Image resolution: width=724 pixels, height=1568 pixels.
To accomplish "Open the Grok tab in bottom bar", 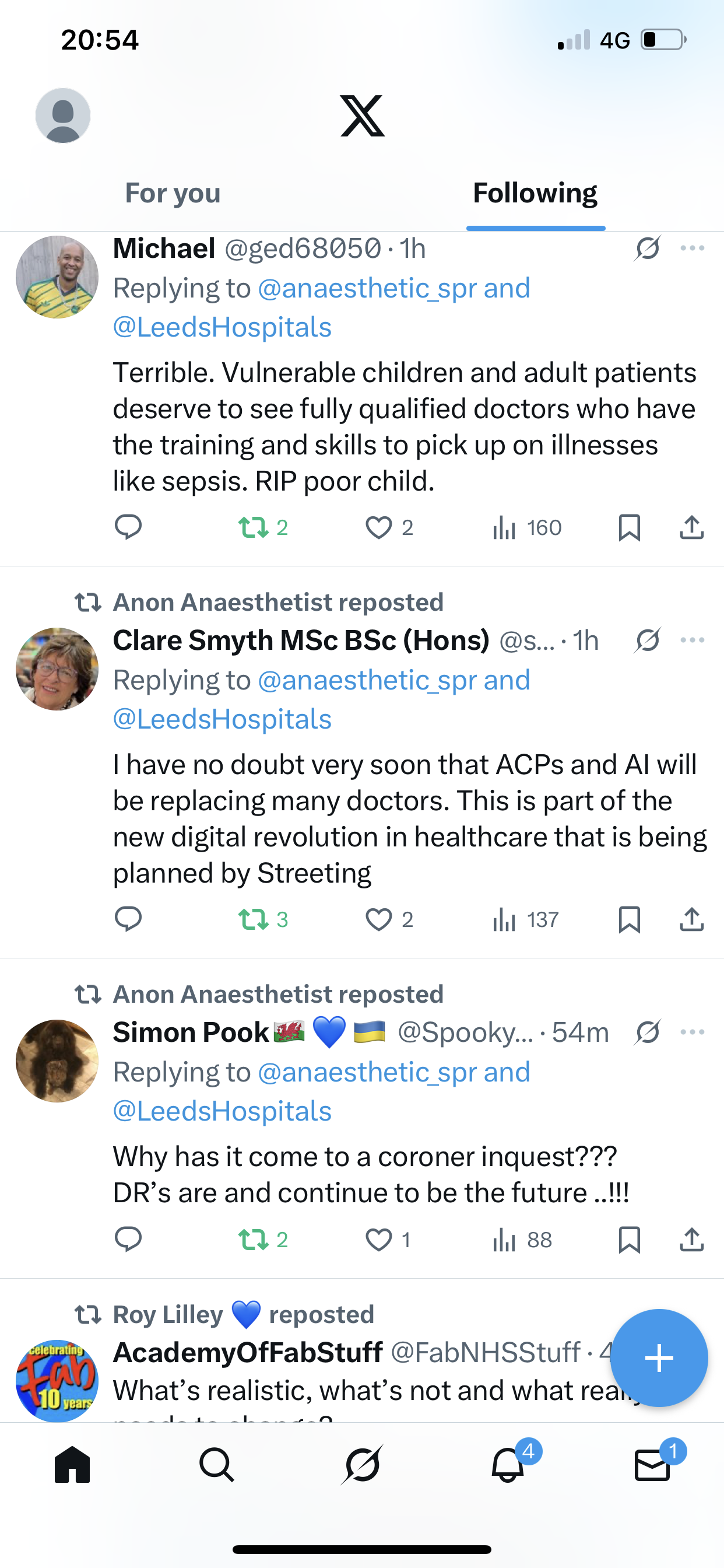I will tap(362, 1465).
